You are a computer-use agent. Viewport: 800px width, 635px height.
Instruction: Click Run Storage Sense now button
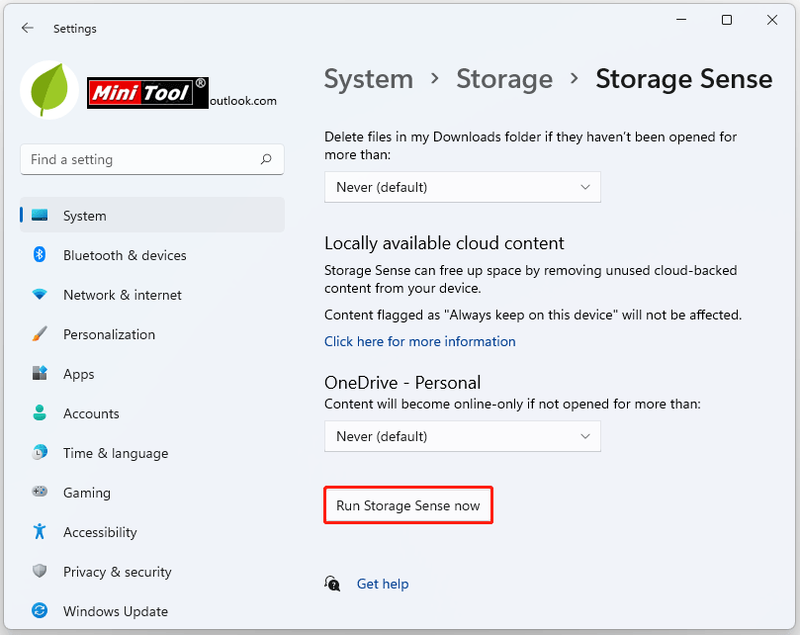[x=408, y=505]
